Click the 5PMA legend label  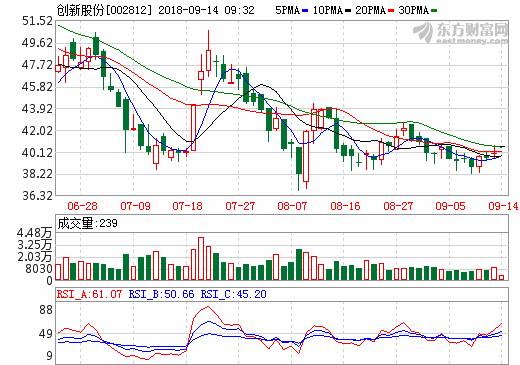[x=287, y=10]
